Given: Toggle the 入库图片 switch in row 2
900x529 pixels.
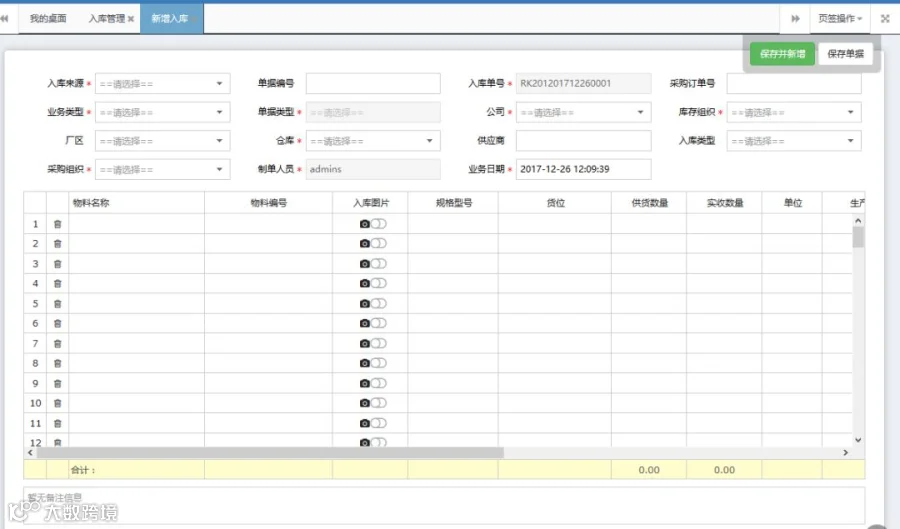Looking at the screenshot, I should [379, 243].
